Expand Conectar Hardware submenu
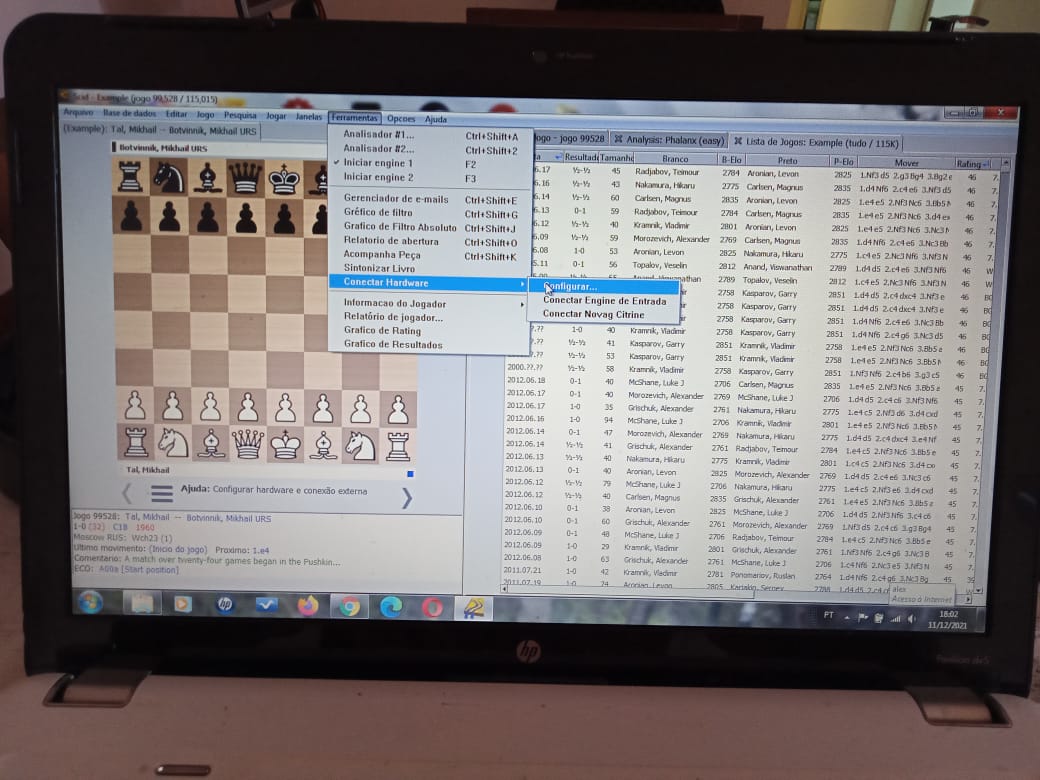The image size is (1040, 780). (430, 283)
